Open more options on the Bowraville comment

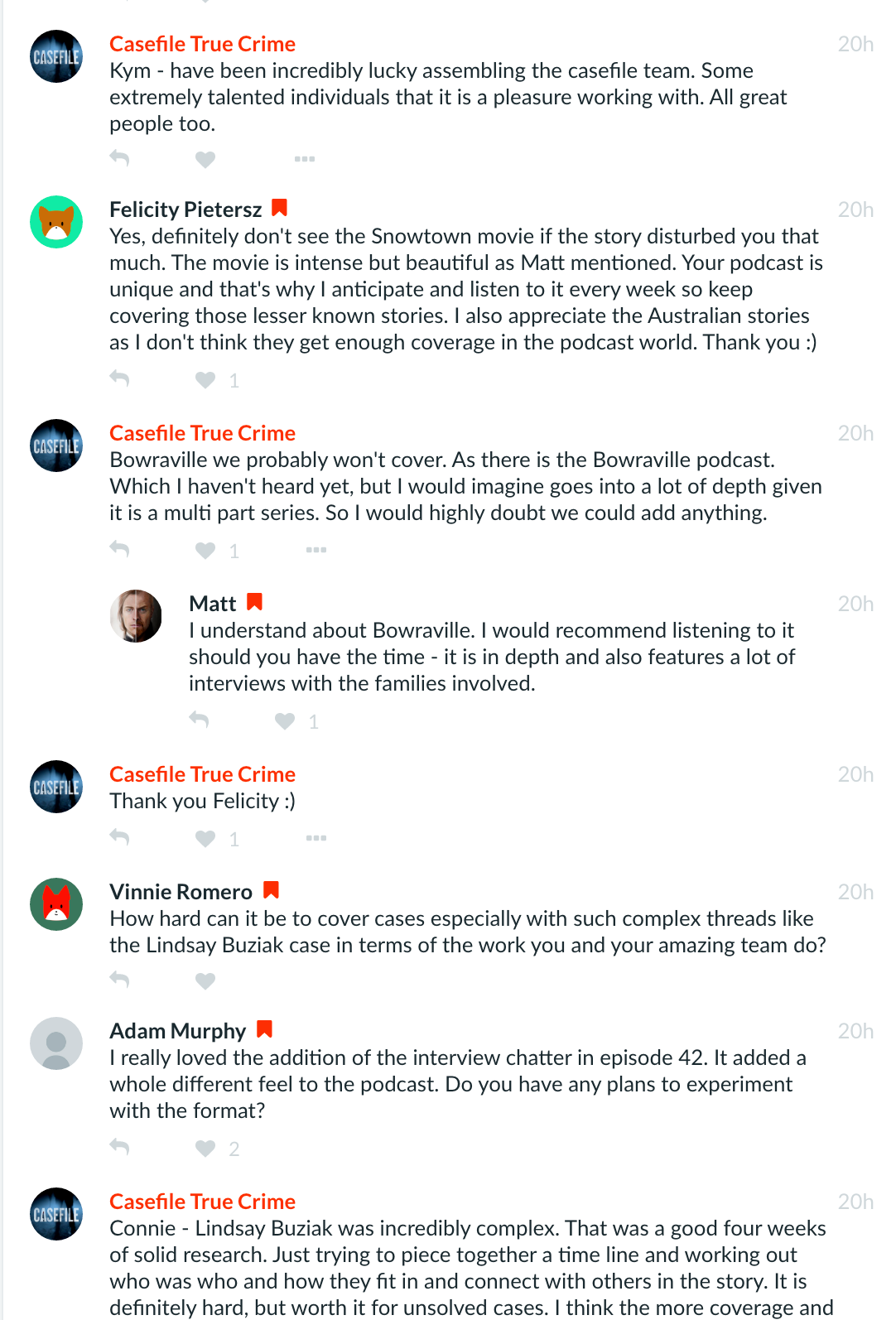[x=316, y=550]
